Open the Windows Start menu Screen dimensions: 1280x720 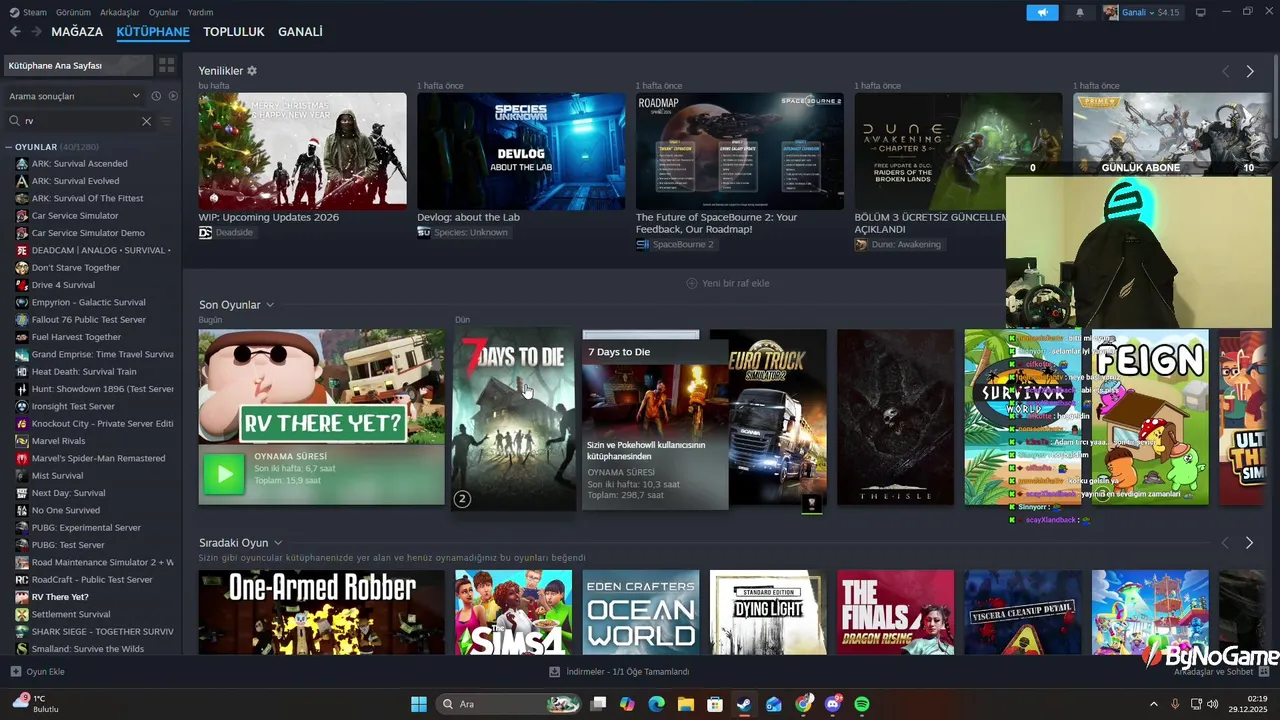coord(419,704)
